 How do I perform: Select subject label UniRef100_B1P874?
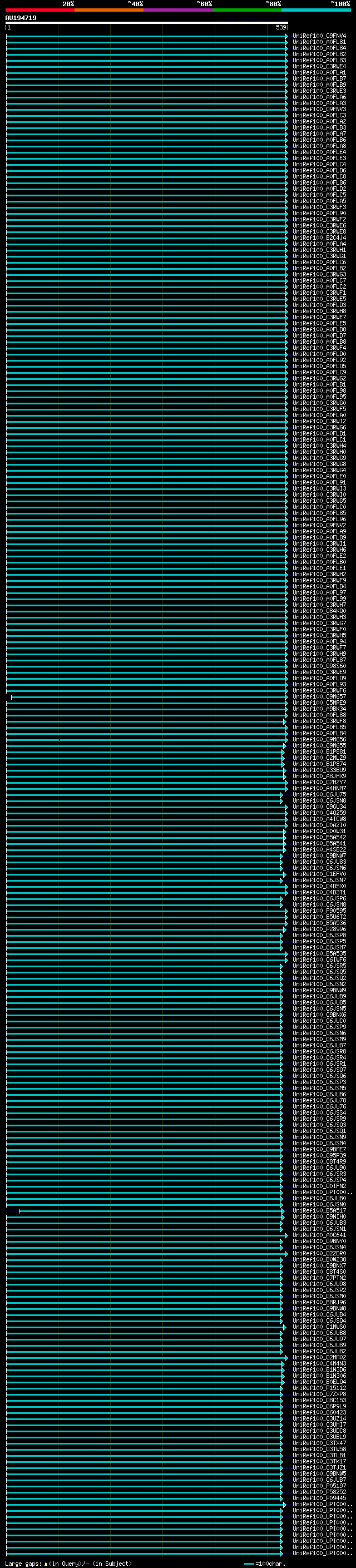point(319,764)
